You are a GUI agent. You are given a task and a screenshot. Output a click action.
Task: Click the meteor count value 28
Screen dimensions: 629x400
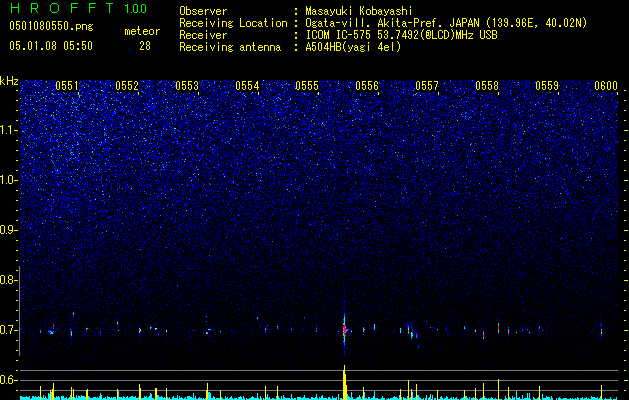(x=145, y=46)
